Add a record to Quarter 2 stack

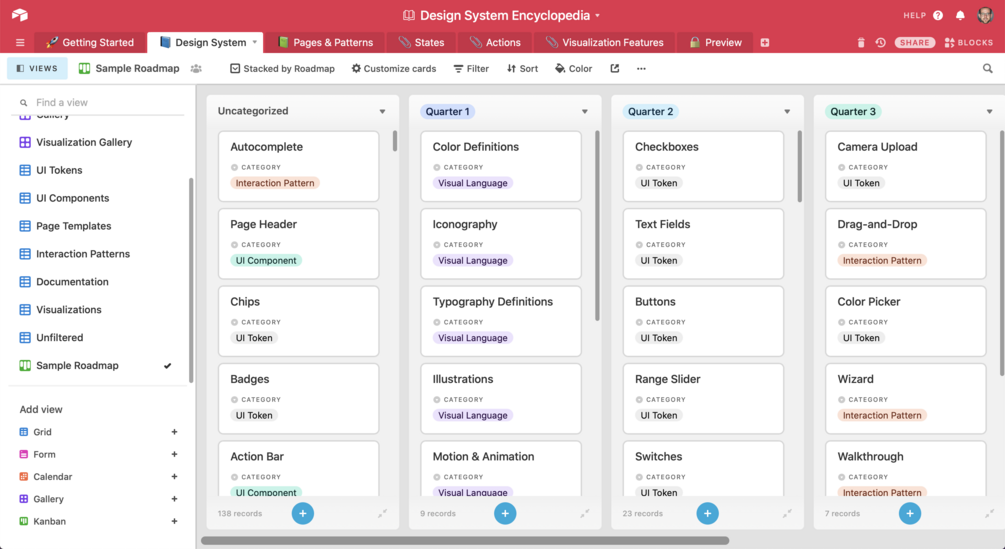(708, 513)
